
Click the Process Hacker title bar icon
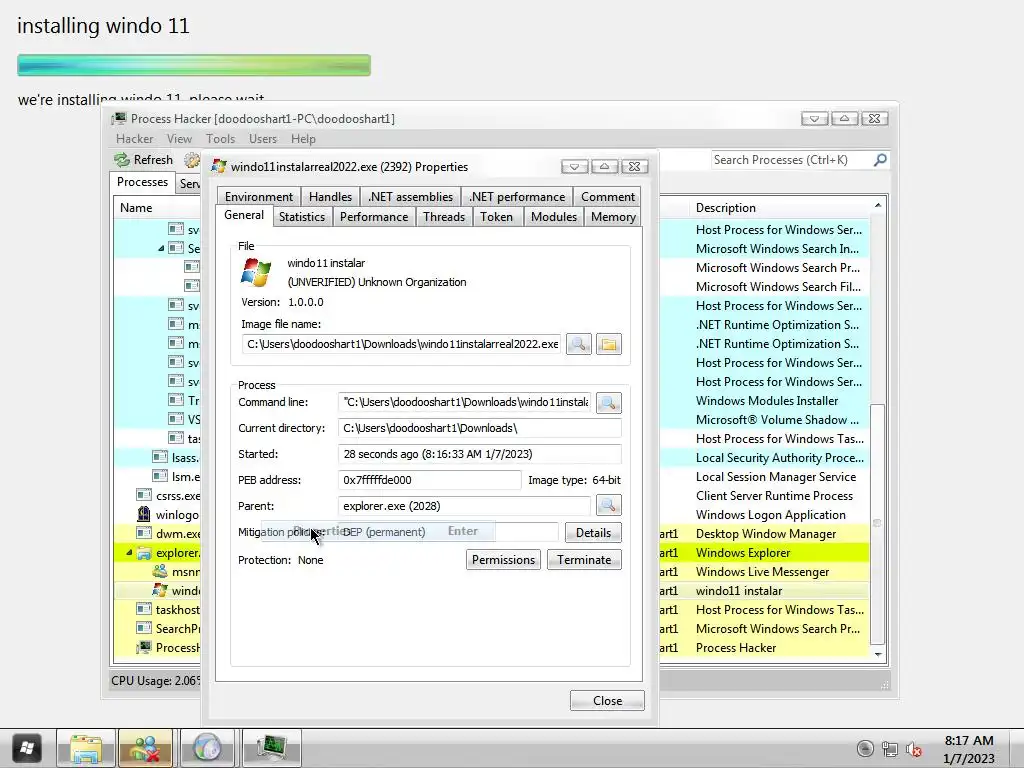click(x=118, y=118)
